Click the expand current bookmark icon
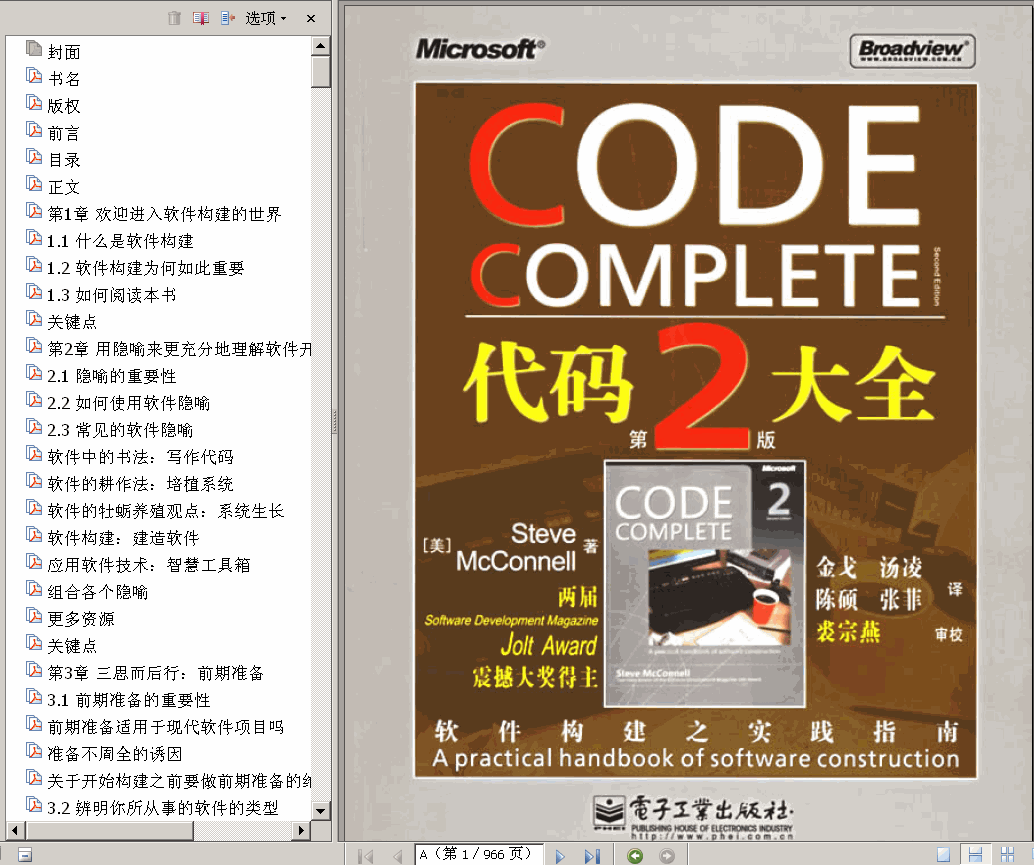The image size is (1034, 865). pos(227,18)
